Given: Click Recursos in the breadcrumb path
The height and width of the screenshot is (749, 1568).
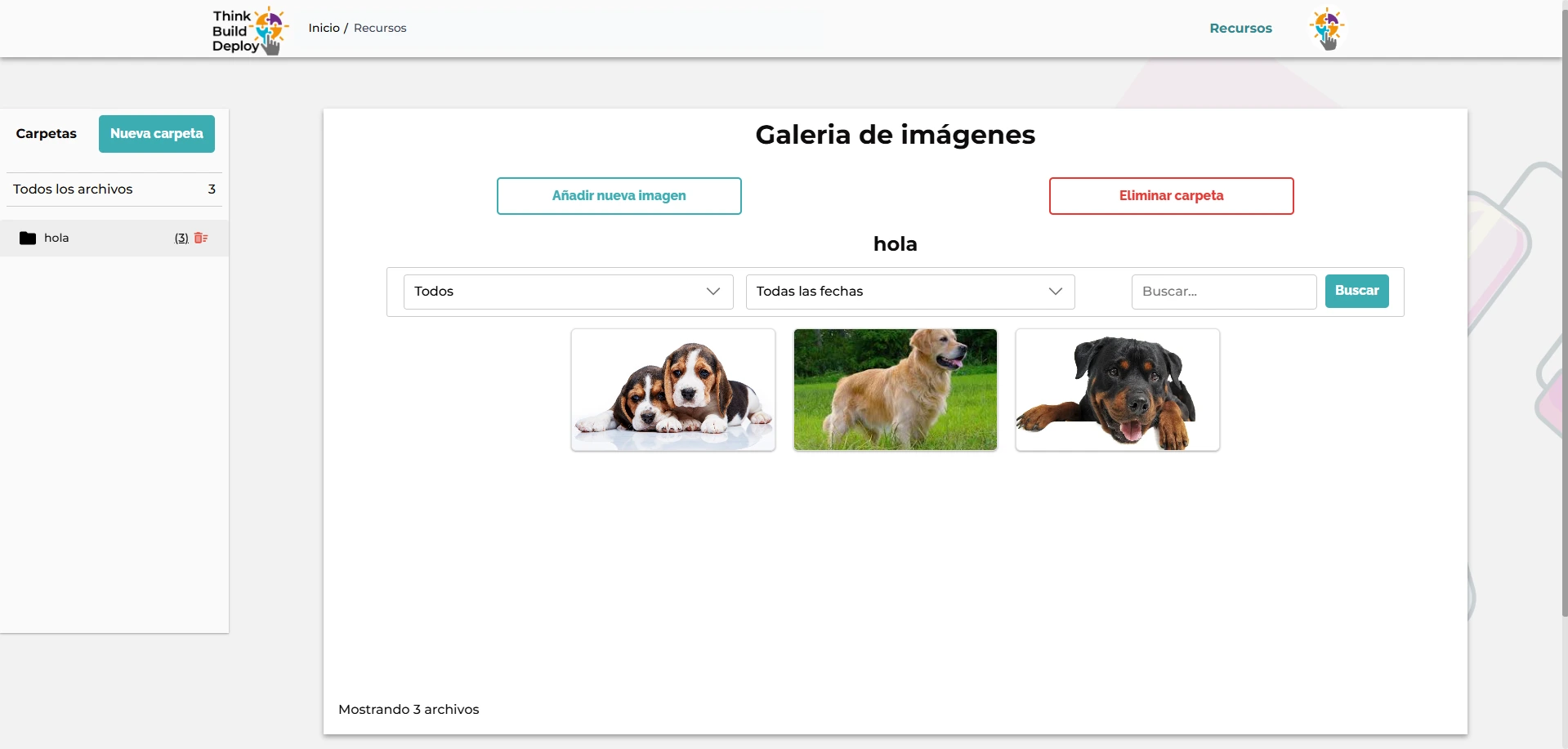Looking at the screenshot, I should (x=380, y=28).
